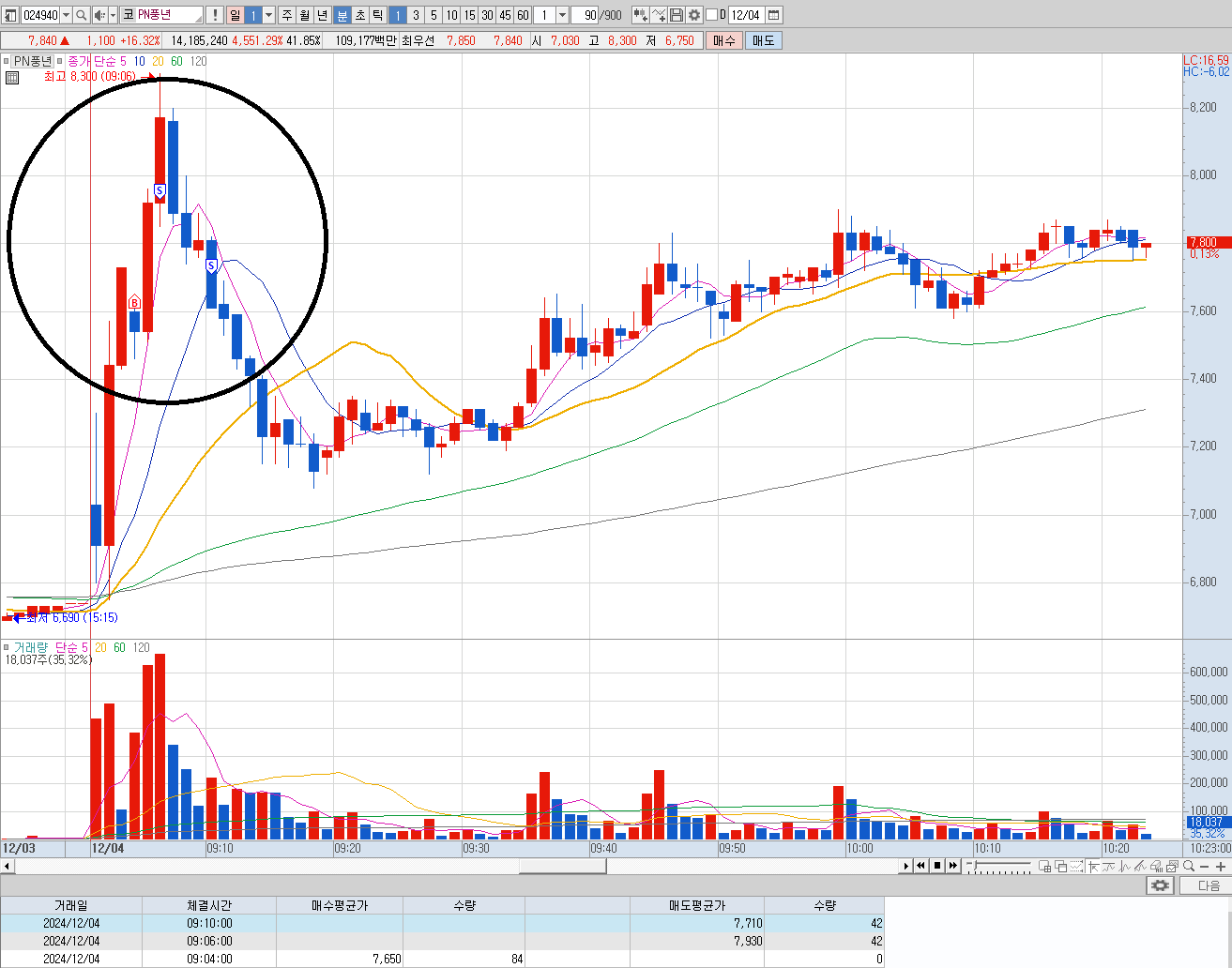The height and width of the screenshot is (968, 1232).
Task: Toggle the checkbox next to date field
Action: pyautogui.click(x=711, y=15)
